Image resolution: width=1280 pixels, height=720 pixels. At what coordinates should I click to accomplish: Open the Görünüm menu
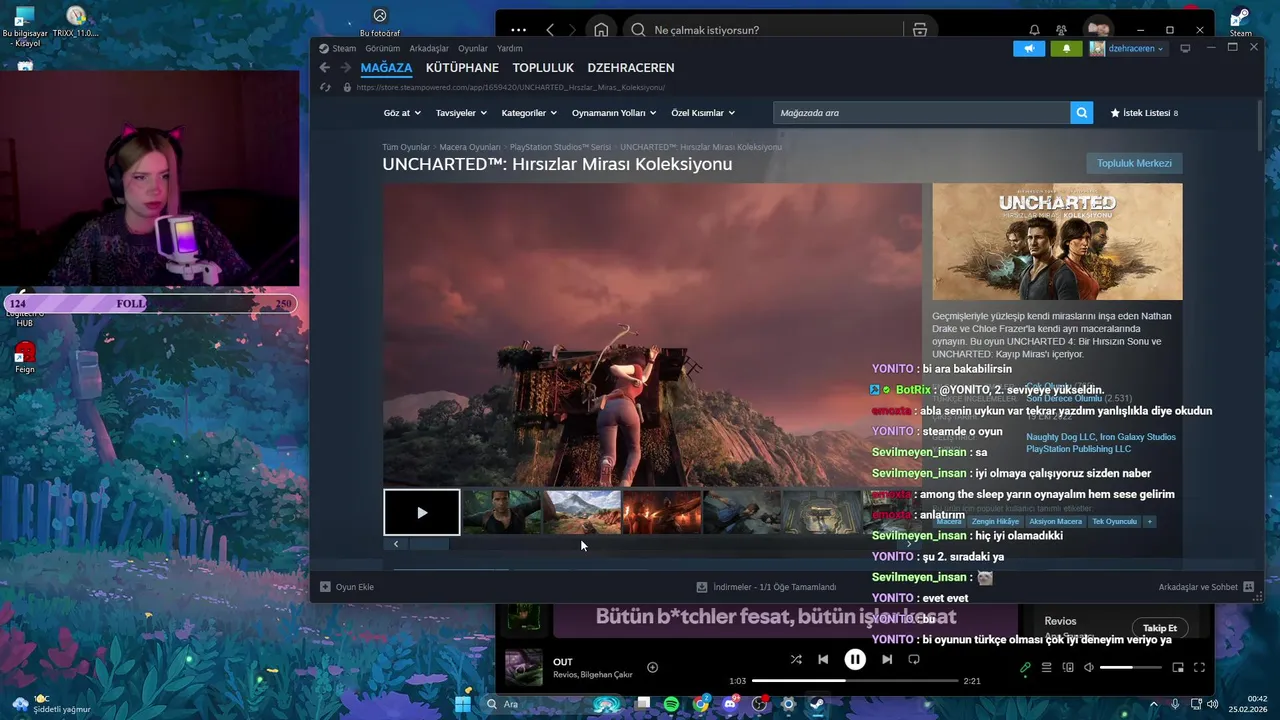[383, 48]
